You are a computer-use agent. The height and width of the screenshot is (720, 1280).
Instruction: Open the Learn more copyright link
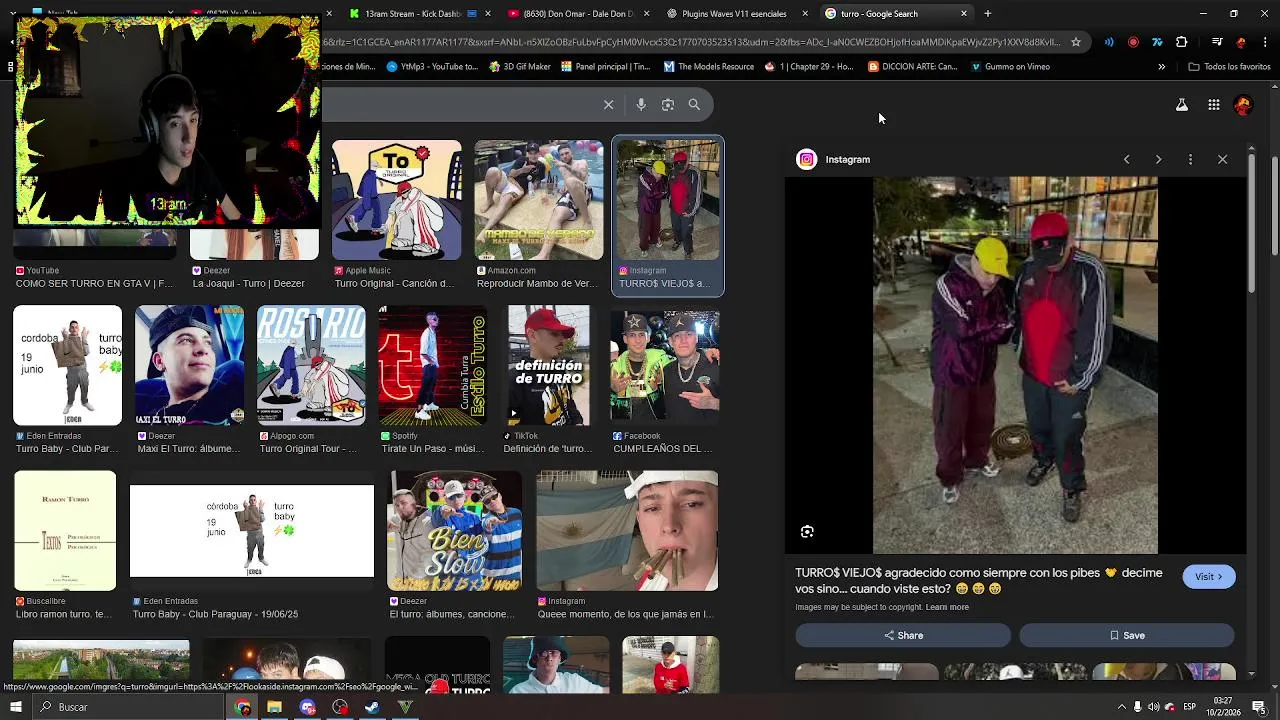point(947,607)
